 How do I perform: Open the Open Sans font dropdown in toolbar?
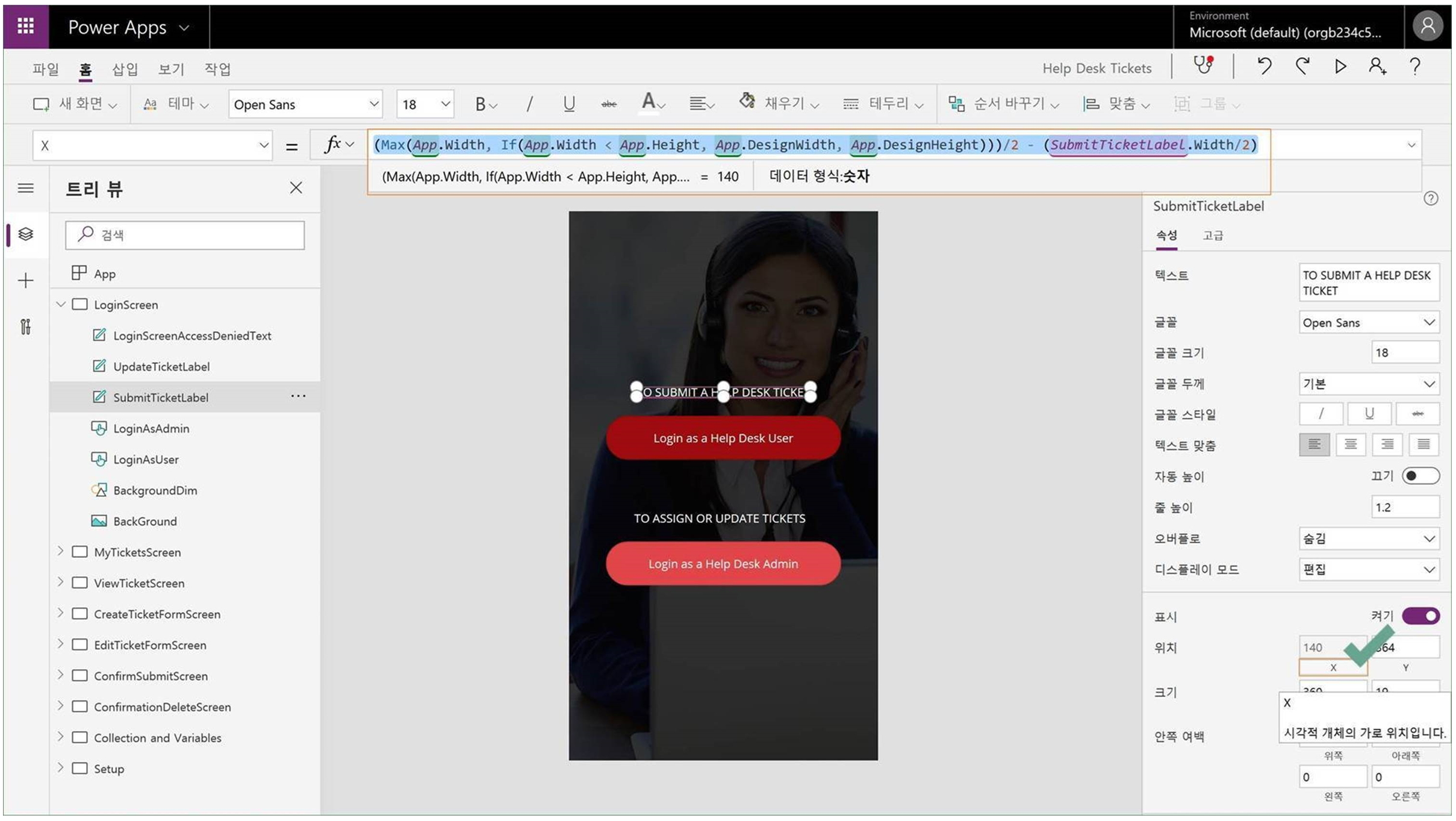point(305,104)
